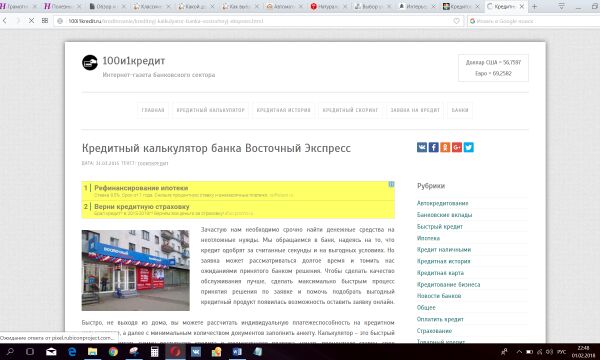
Task: Switch to the Выбор browser tab
Action: [373, 7]
